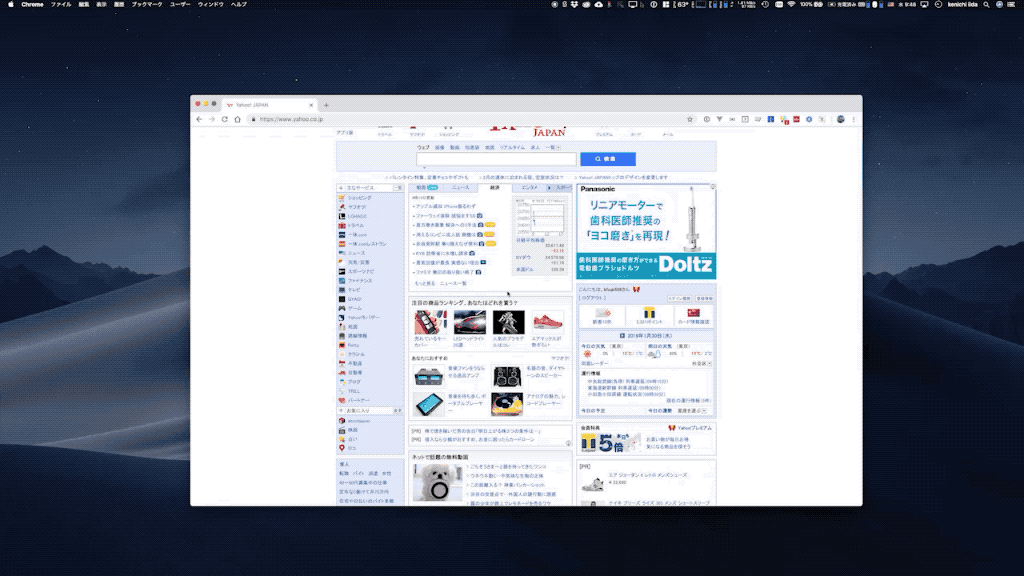1024x576 pixels.
Task: Click the Nikkei stock chart image
Action: [x=541, y=217]
